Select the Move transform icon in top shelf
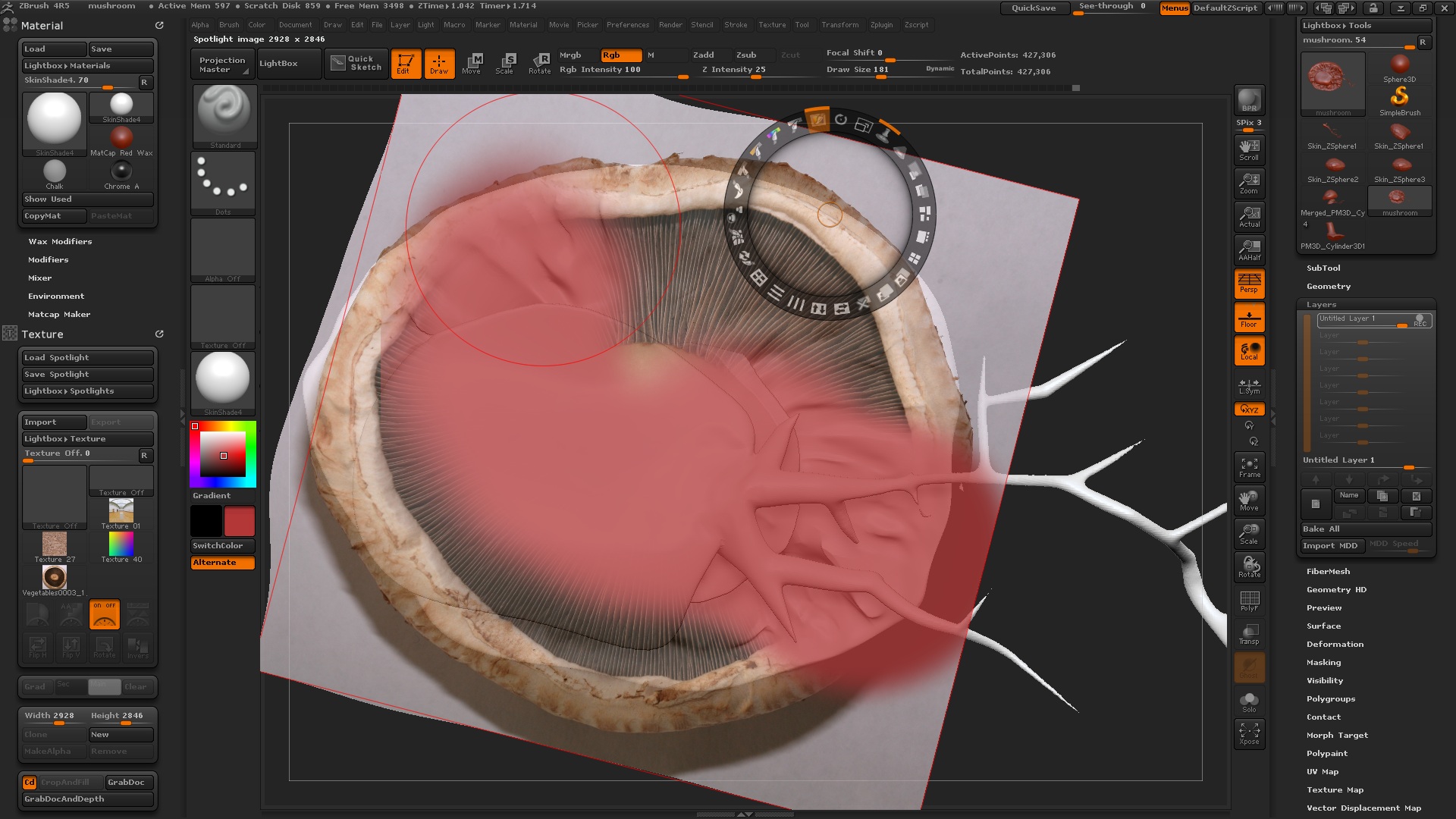This screenshot has height=819, width=1456. click(473, 63)
